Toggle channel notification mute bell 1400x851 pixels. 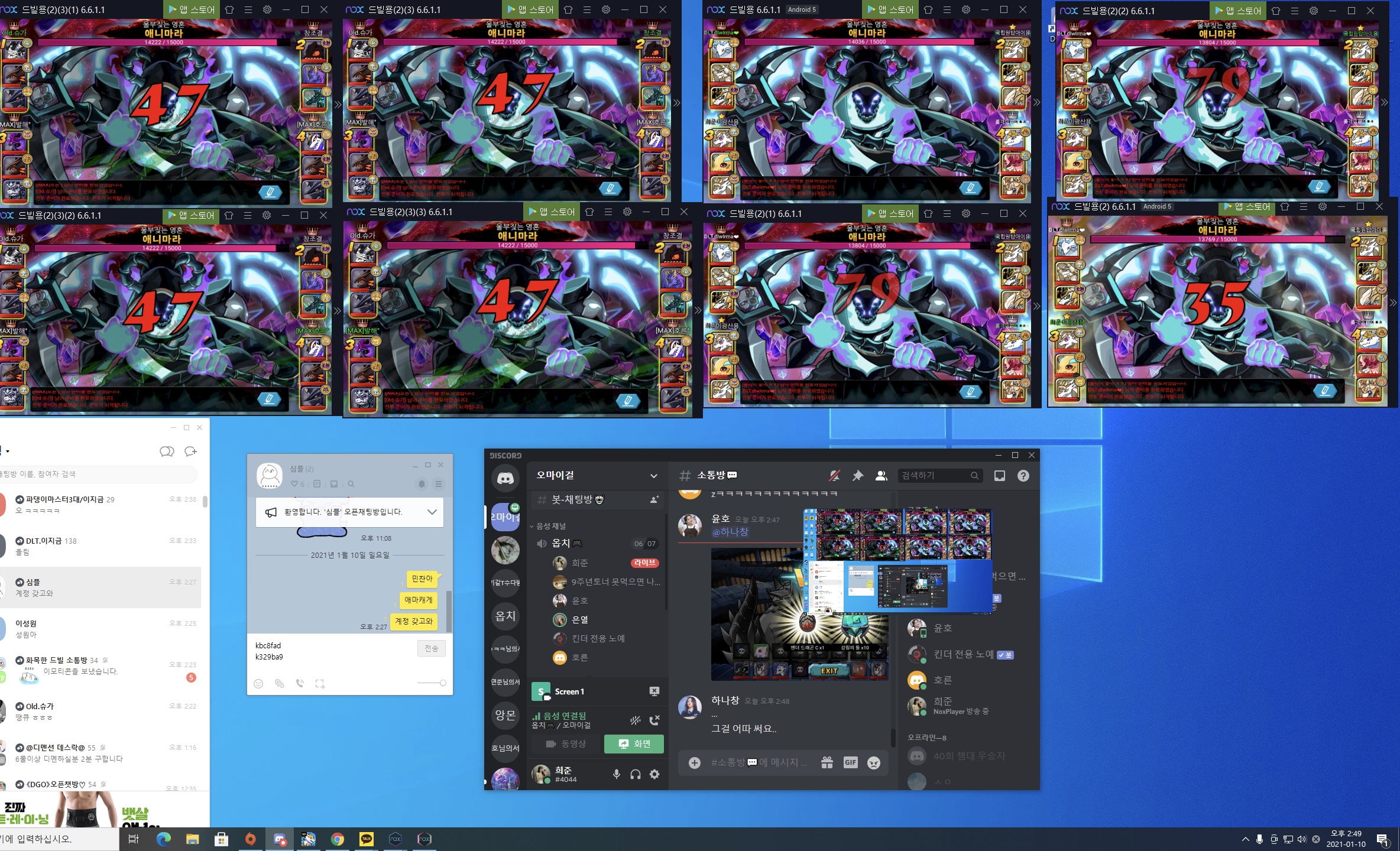834,476
